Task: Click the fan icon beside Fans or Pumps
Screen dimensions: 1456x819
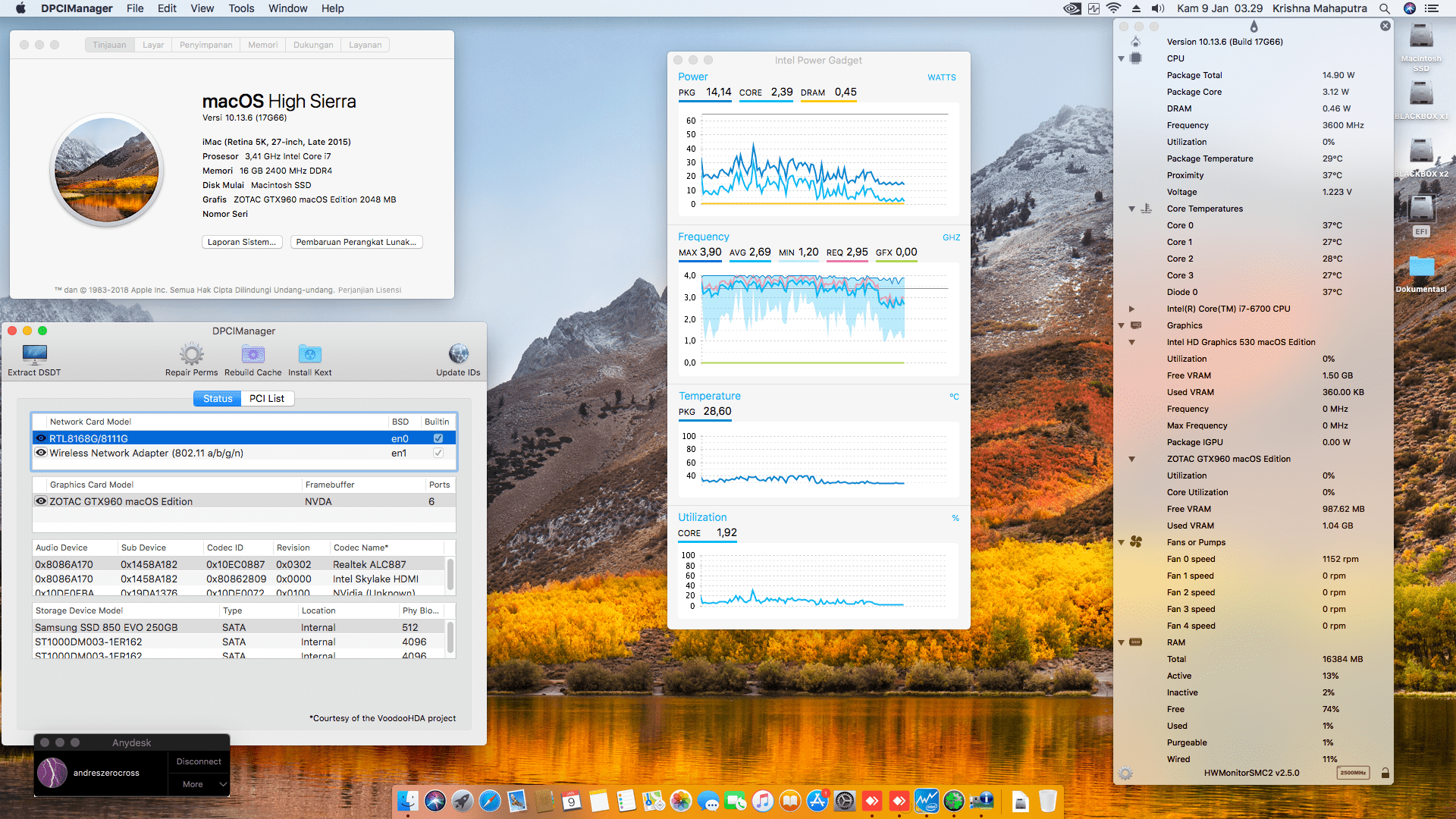Action: (1135, 542)
